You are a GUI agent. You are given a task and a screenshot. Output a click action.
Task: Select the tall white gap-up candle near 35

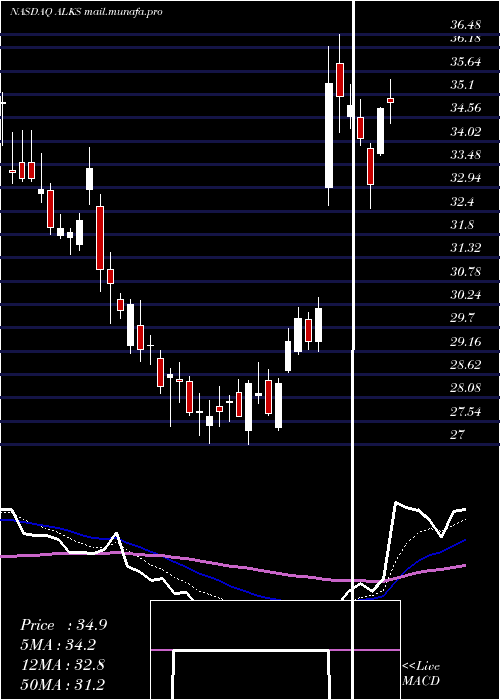[x=329, y=135]
